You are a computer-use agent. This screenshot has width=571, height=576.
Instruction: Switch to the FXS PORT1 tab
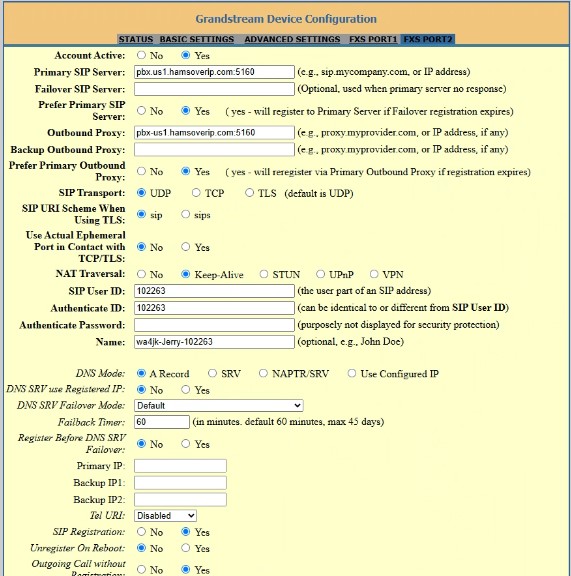click(373, 39)
